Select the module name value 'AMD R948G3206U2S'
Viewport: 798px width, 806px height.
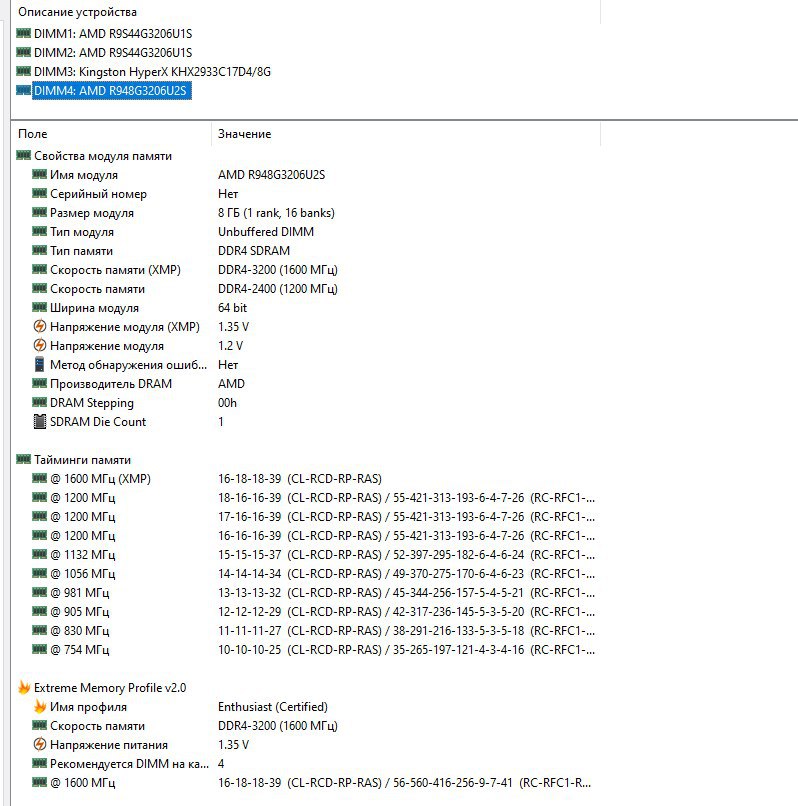pyautogui.click(x=271, y=175)
